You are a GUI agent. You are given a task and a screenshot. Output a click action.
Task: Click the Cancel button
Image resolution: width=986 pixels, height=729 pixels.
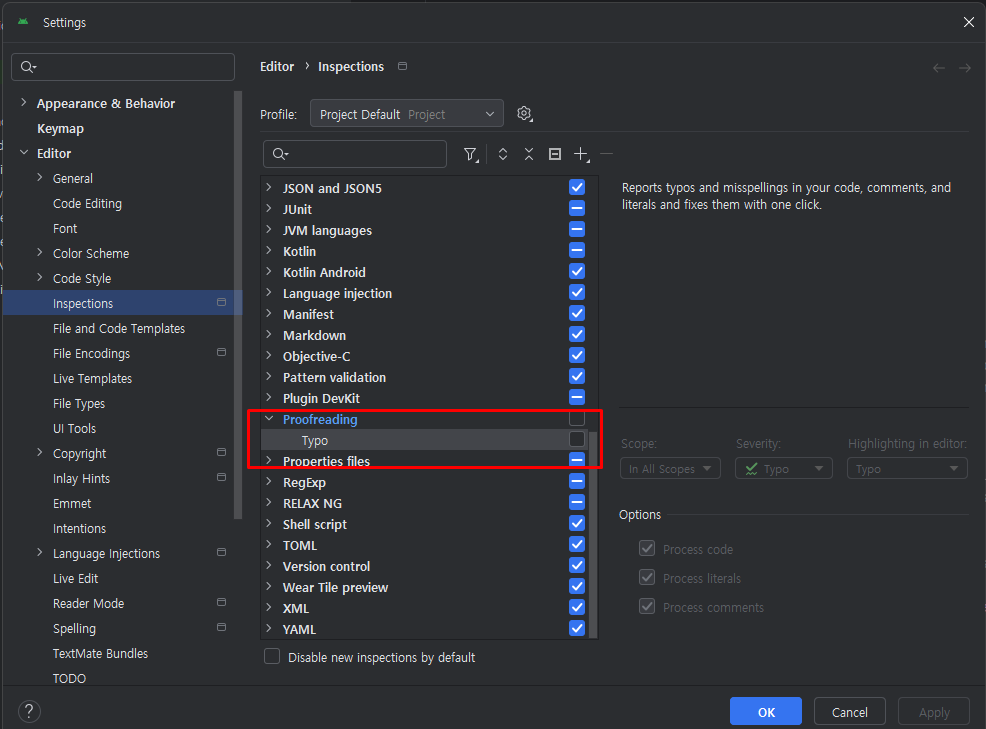pos(850,711)
